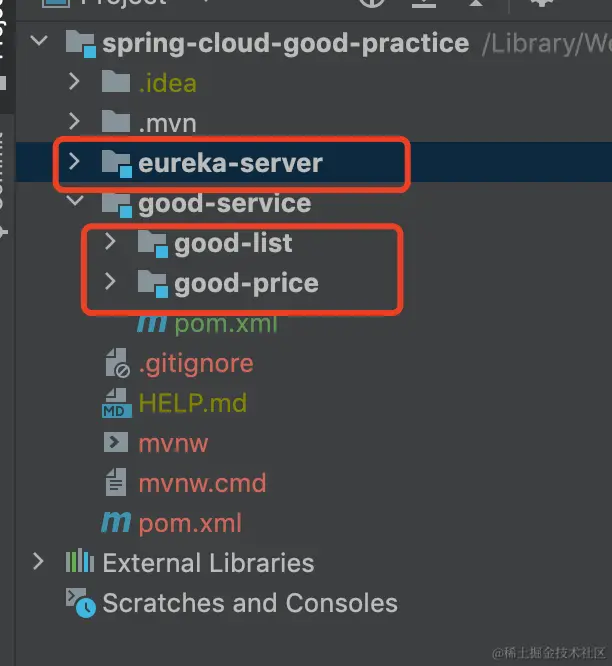The image size is (612, 666).
Task: Expand the good-list module chevron
Action: tap(110, 242)
